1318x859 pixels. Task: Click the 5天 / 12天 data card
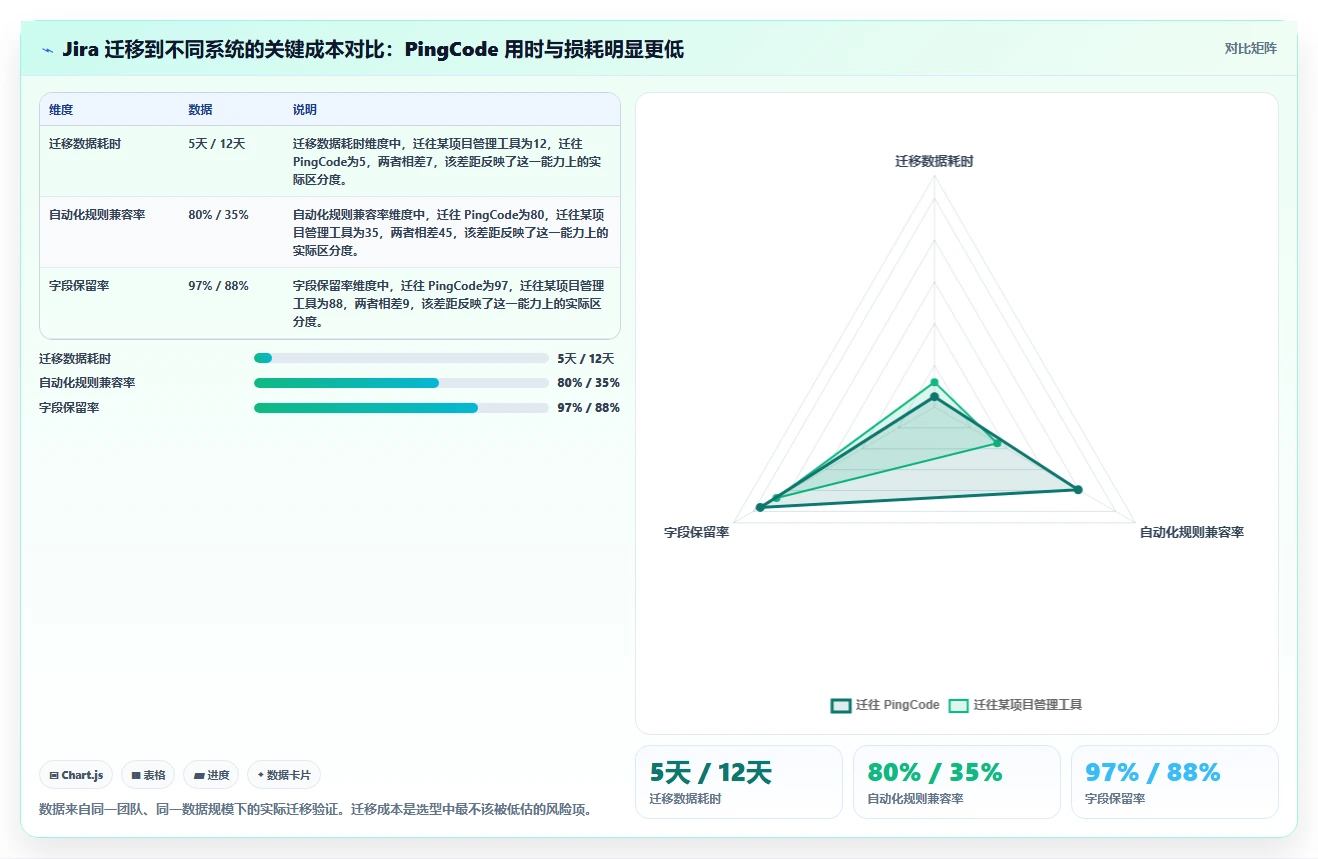coord(739,782)
